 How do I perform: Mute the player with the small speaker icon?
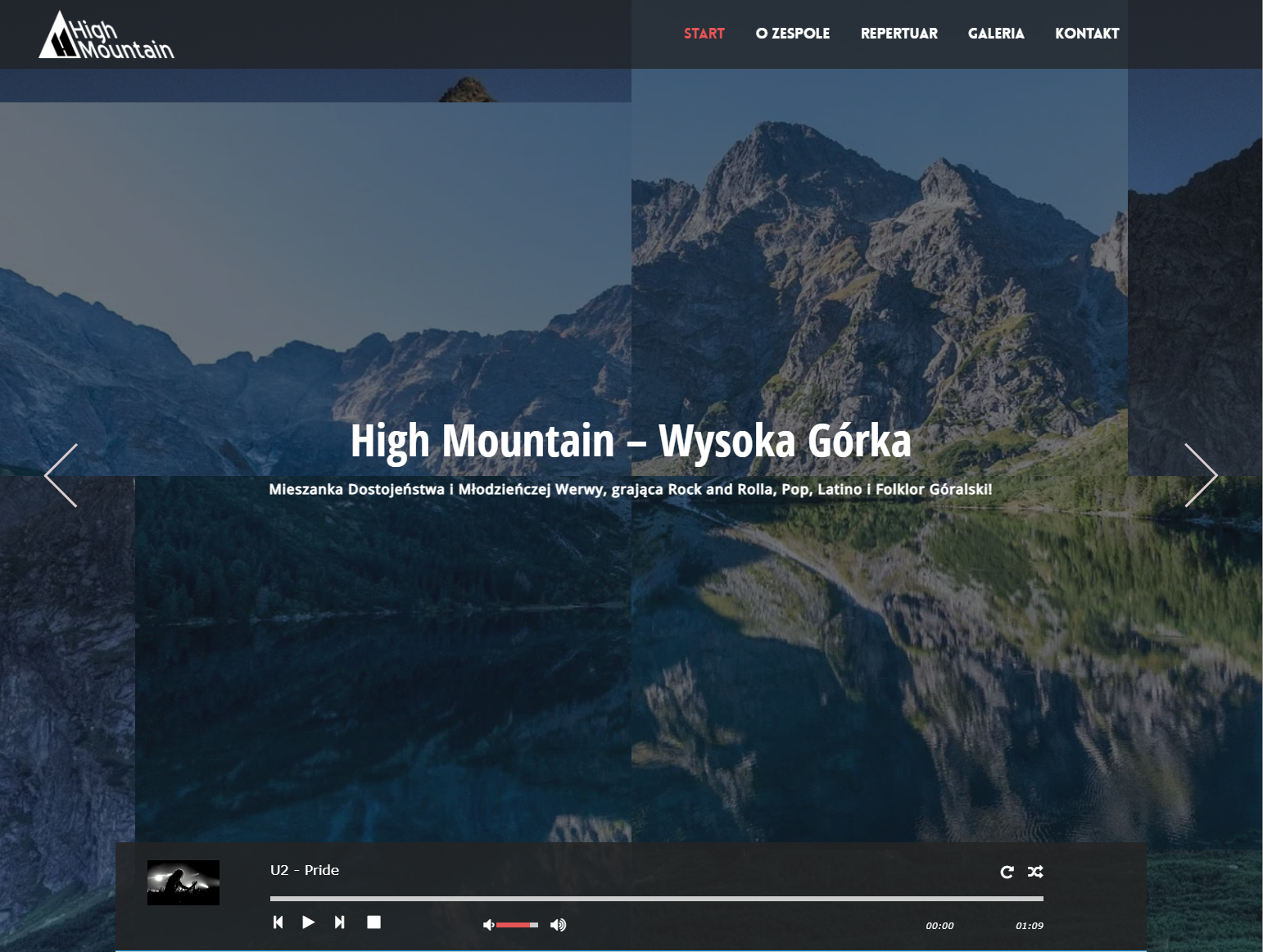point(488,925)
